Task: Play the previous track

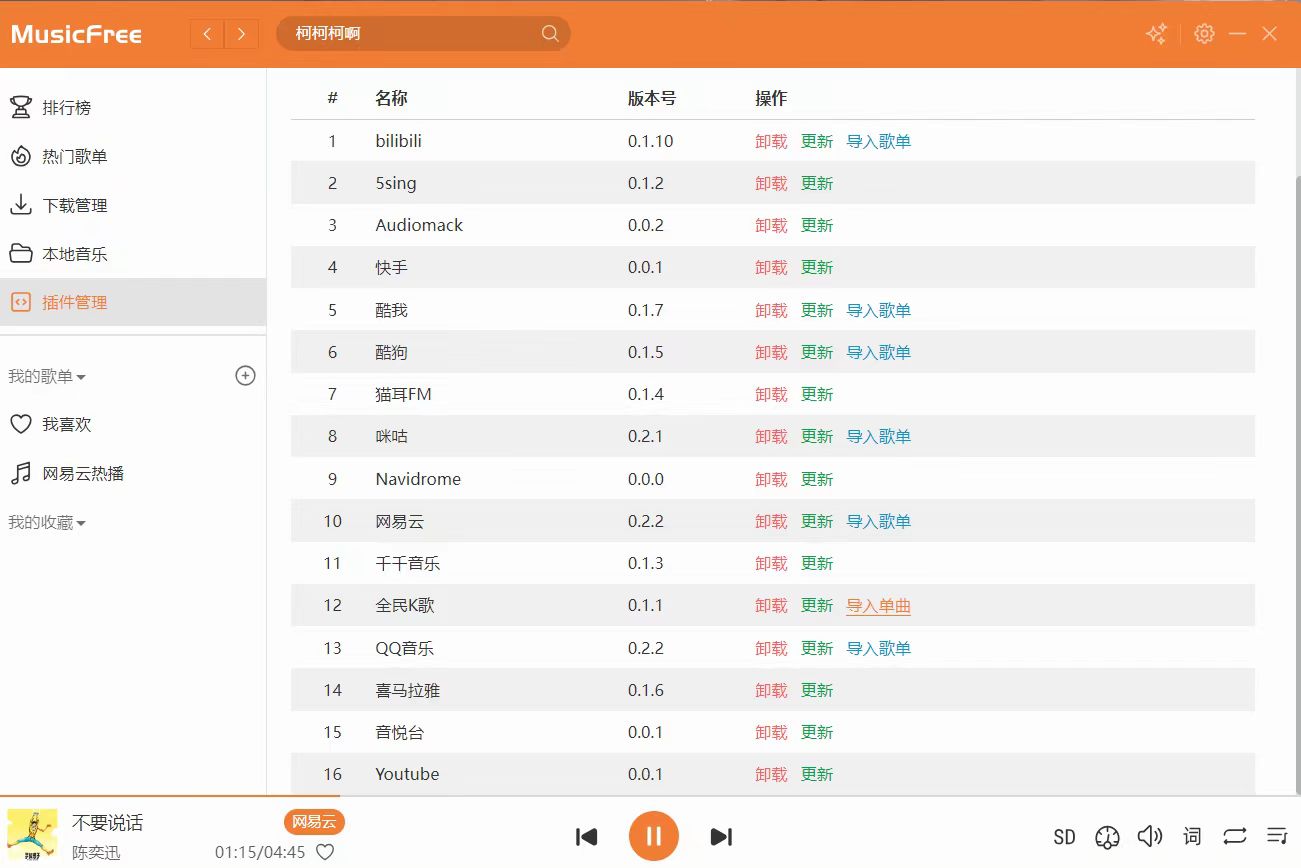Action: 587,837
